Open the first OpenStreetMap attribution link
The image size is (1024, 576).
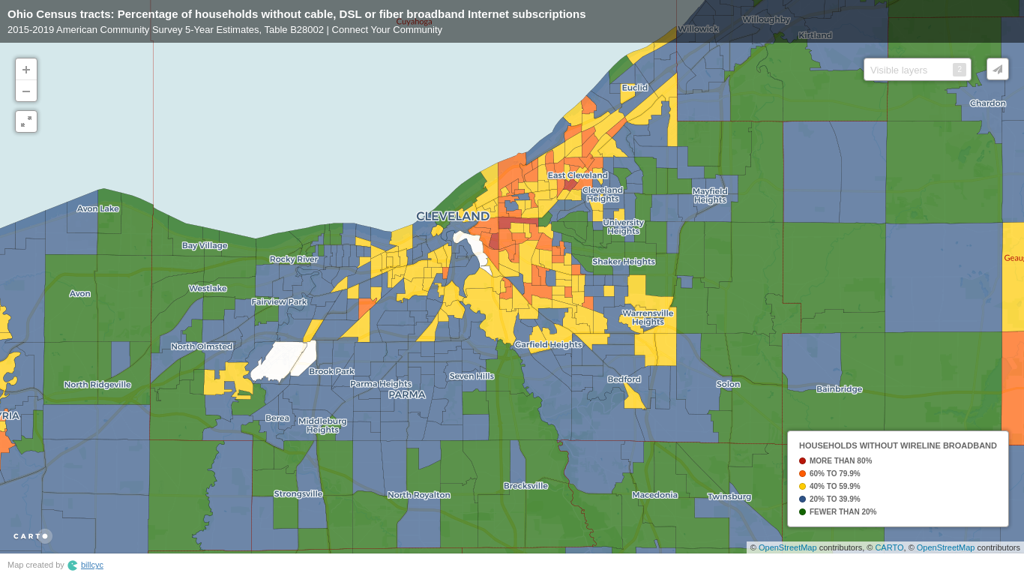787,548
